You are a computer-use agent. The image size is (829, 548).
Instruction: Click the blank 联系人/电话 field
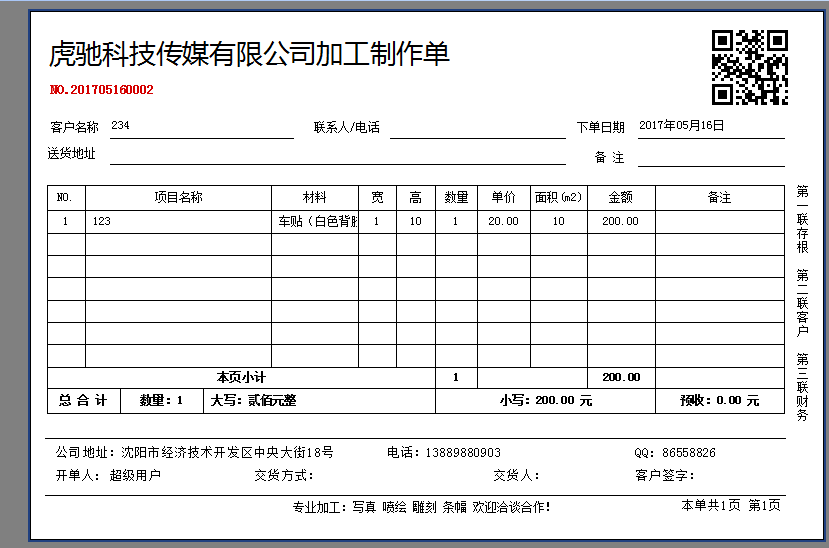pos(477,128)
